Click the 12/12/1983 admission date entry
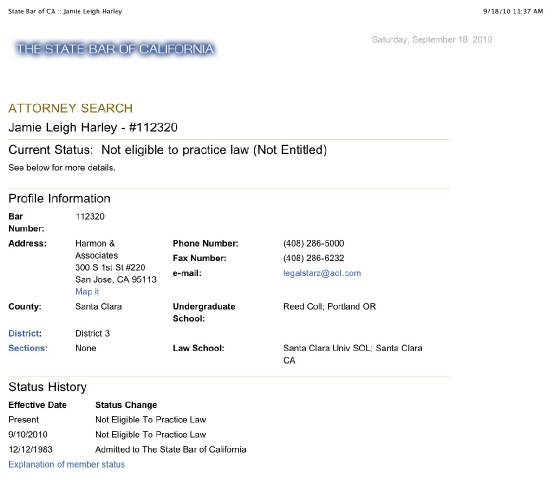Screen dimensions: 560x480 [x=30, y=449]
